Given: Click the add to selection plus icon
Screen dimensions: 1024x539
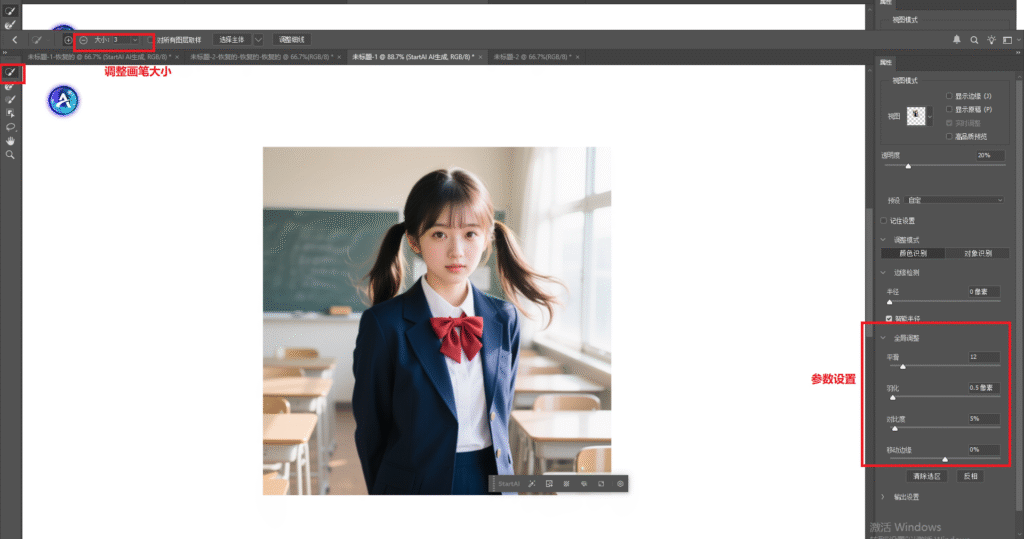Looking at the screenshot, I should point(68,40).
